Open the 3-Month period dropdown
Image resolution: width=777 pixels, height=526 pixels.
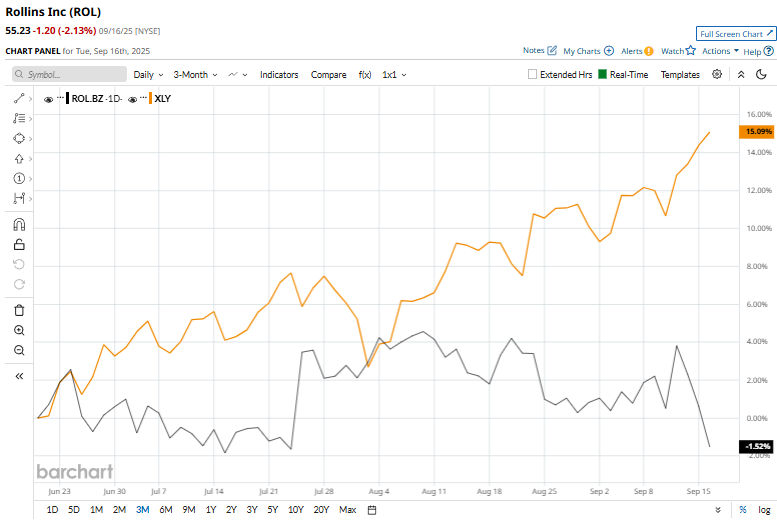point(195,75)
